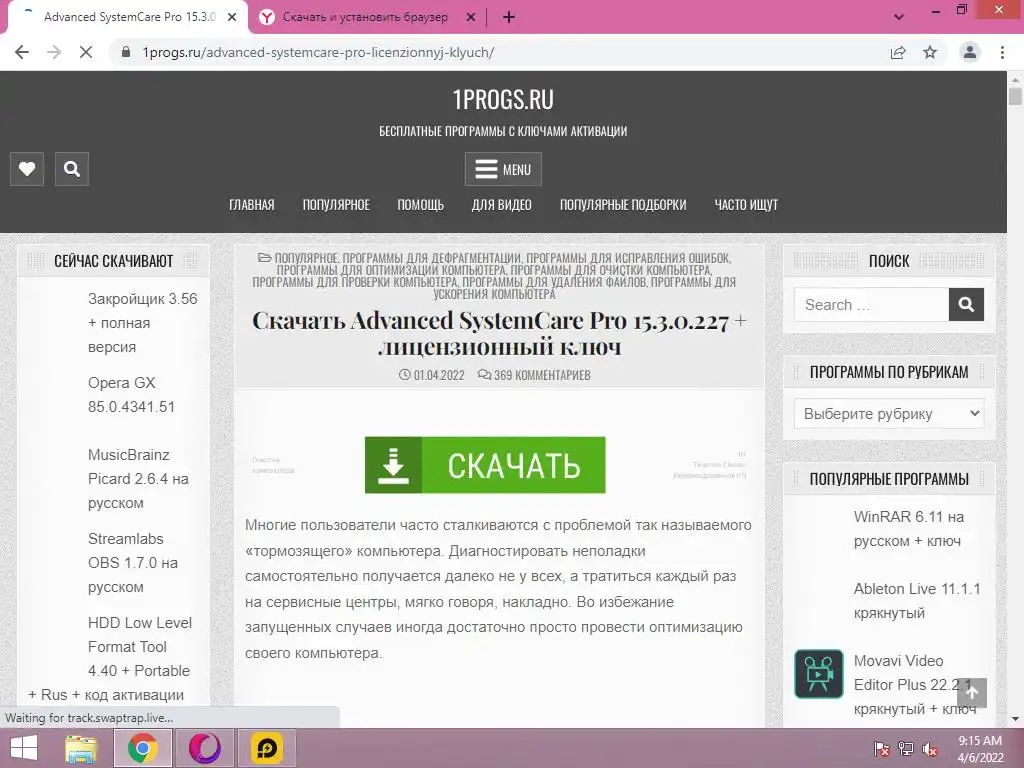Click the scroll-to-top arrow button
This screenshot has width=1024, height=768.
(972, 693)
